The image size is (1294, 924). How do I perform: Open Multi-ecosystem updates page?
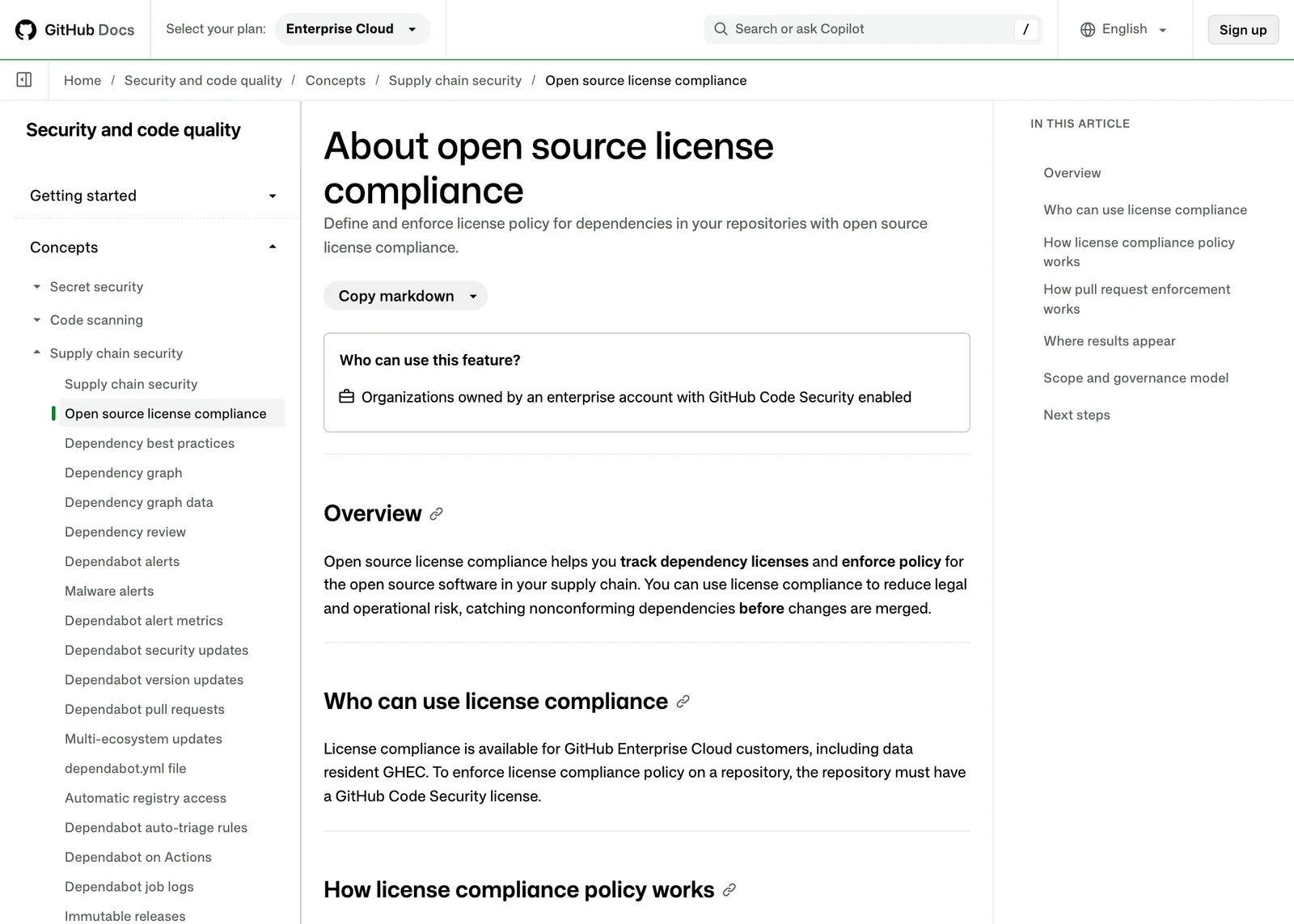[143, 739]
